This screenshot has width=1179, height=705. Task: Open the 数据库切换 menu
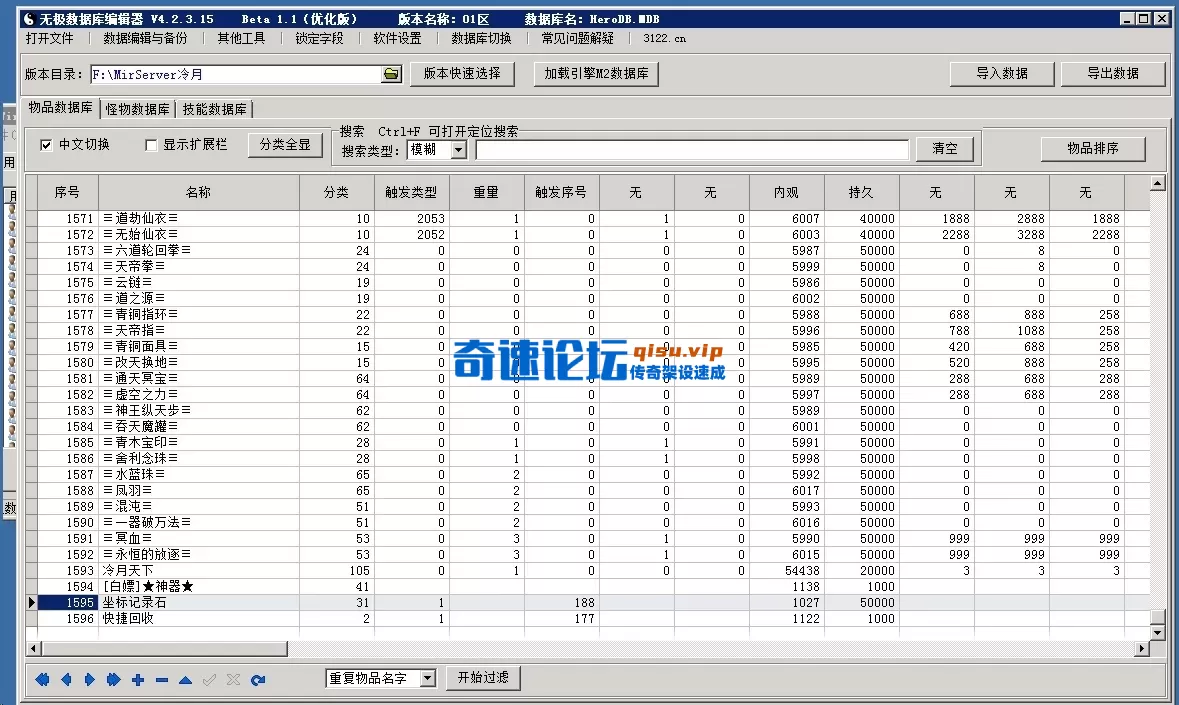click(x=481, y=38)
